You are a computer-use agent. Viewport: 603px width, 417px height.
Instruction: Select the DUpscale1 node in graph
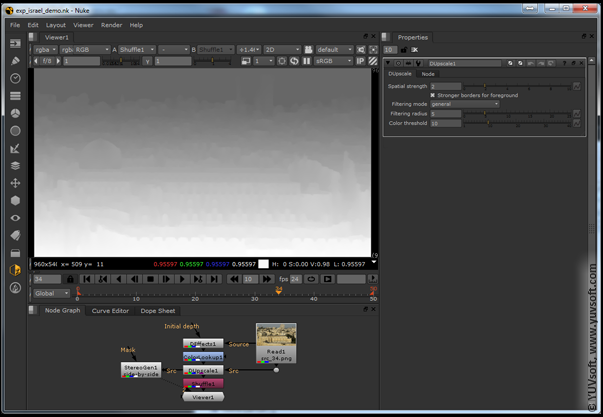tap(203, 370)
